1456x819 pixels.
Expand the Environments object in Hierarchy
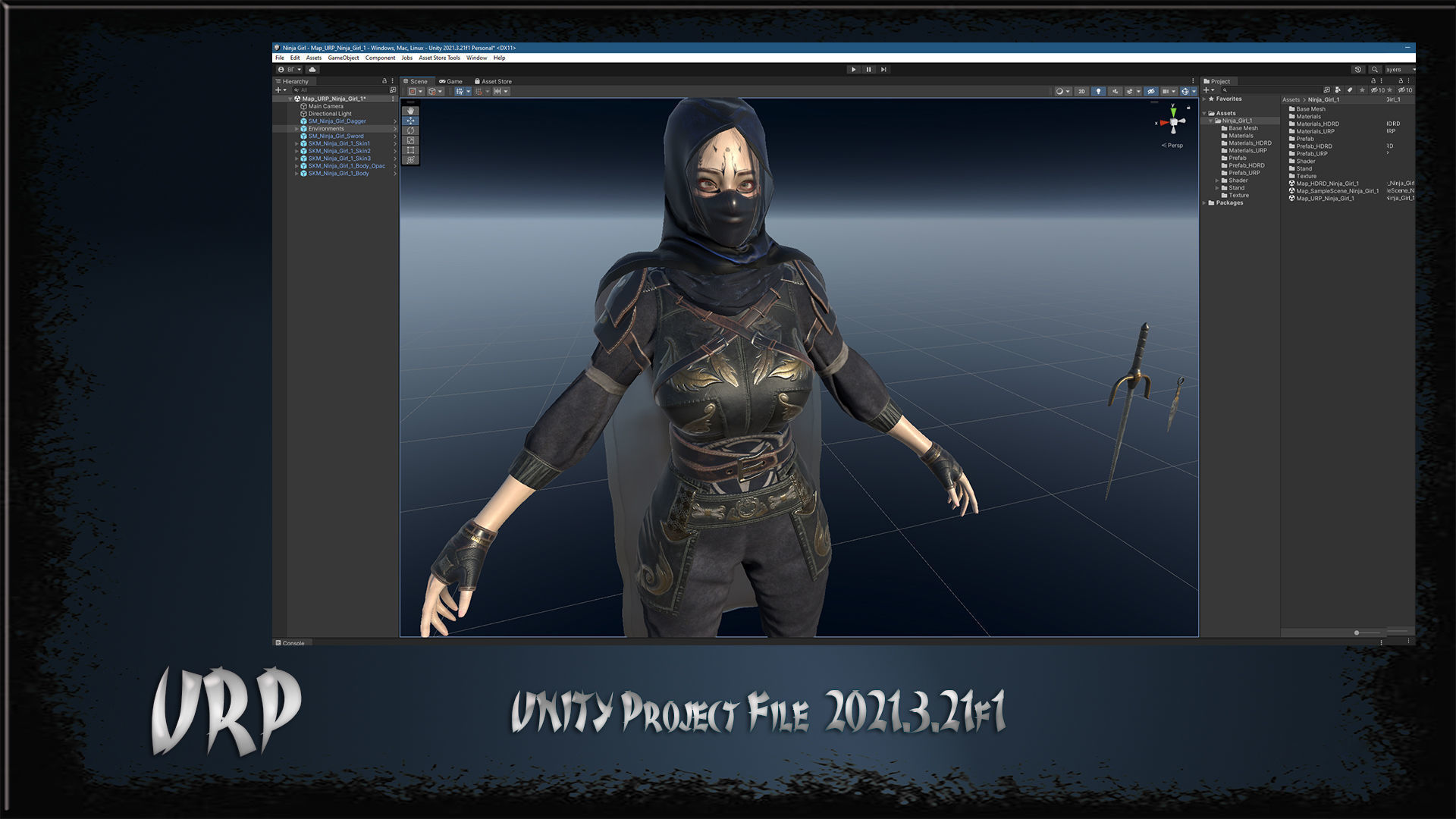pos(297,129)
